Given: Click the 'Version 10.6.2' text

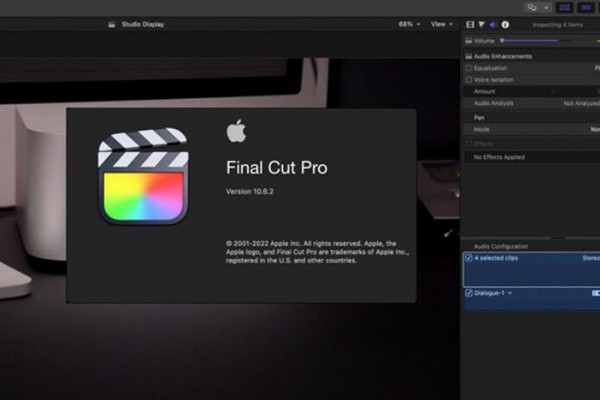Looking at the screenshot, I should pos(249,191).
